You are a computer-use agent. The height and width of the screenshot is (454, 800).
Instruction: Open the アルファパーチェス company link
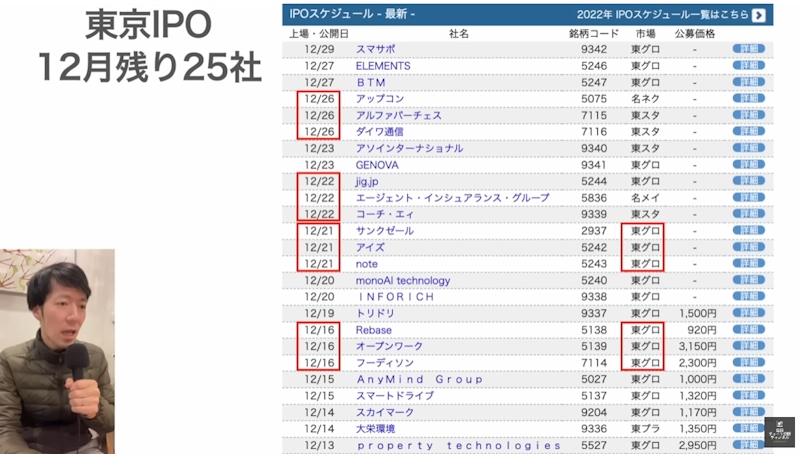pyautogui.click(x=398, y=115)
